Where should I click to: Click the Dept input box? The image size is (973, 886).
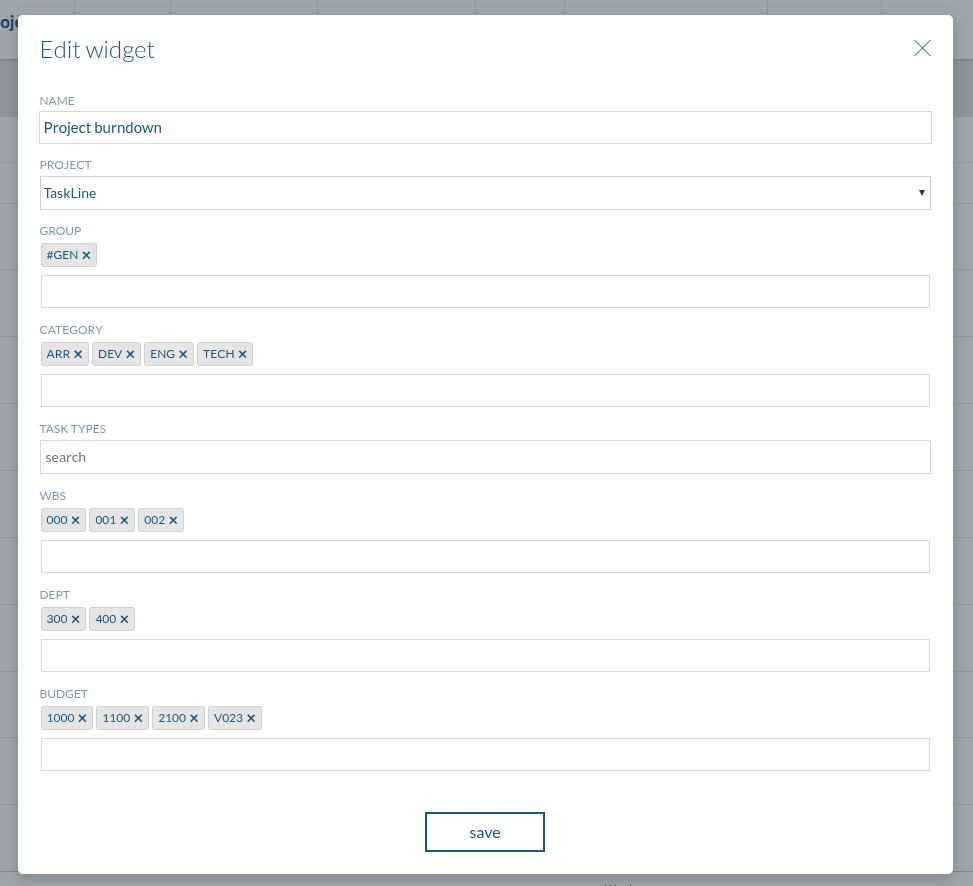tap(485, 656)
